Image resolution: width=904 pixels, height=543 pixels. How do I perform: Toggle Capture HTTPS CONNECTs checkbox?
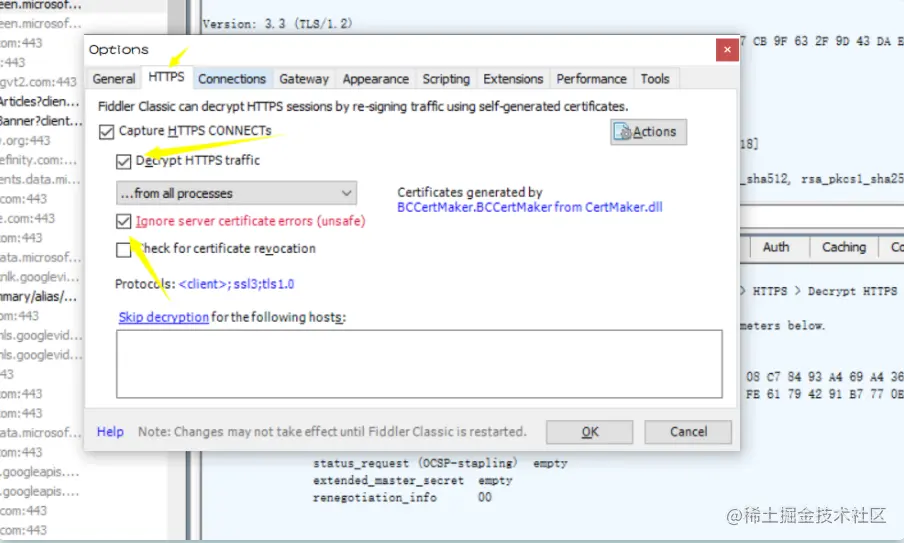point(107,131)
